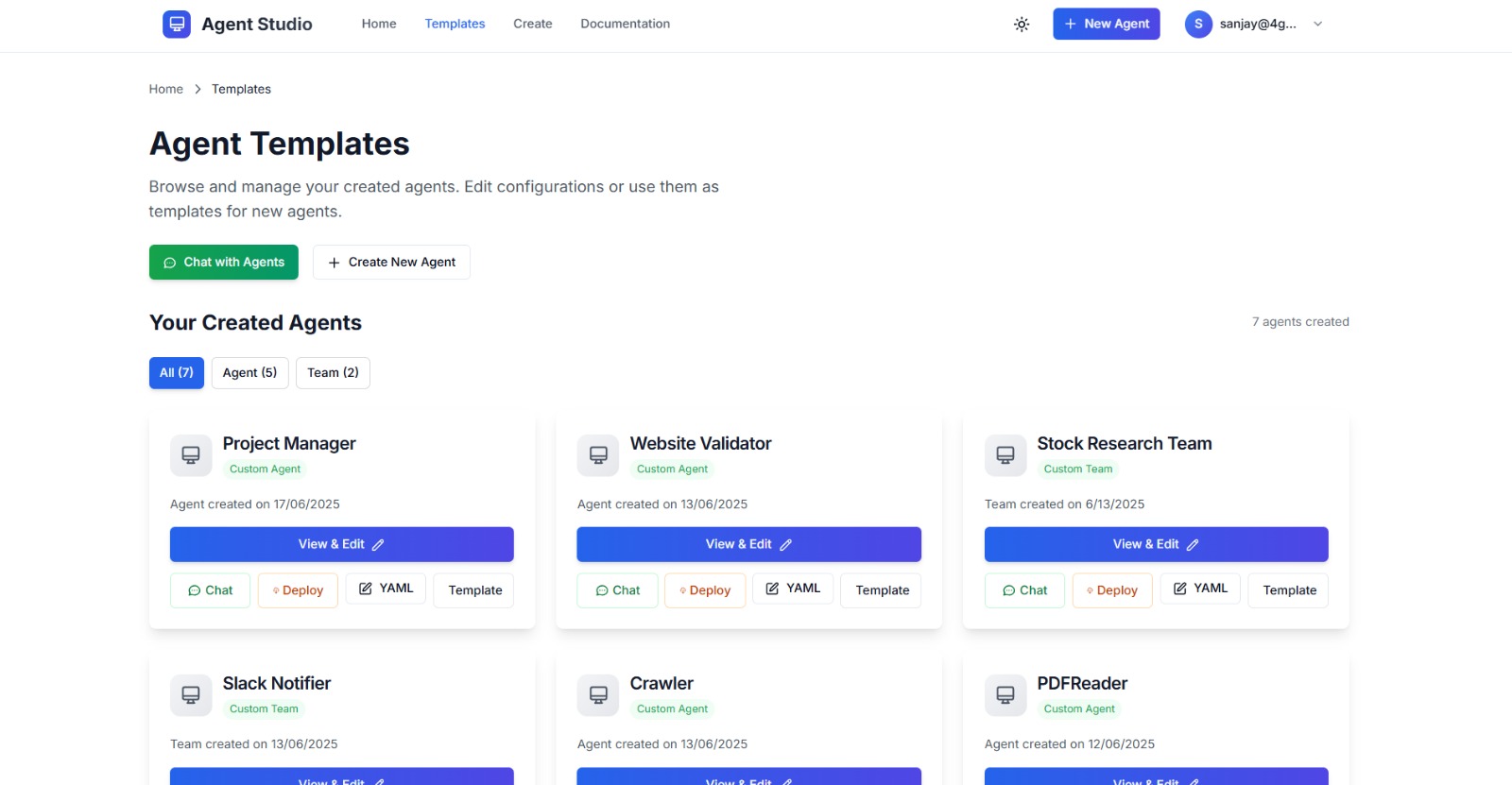
Task: Click the Create New Agent button
Action: click(x=391, y=263)
